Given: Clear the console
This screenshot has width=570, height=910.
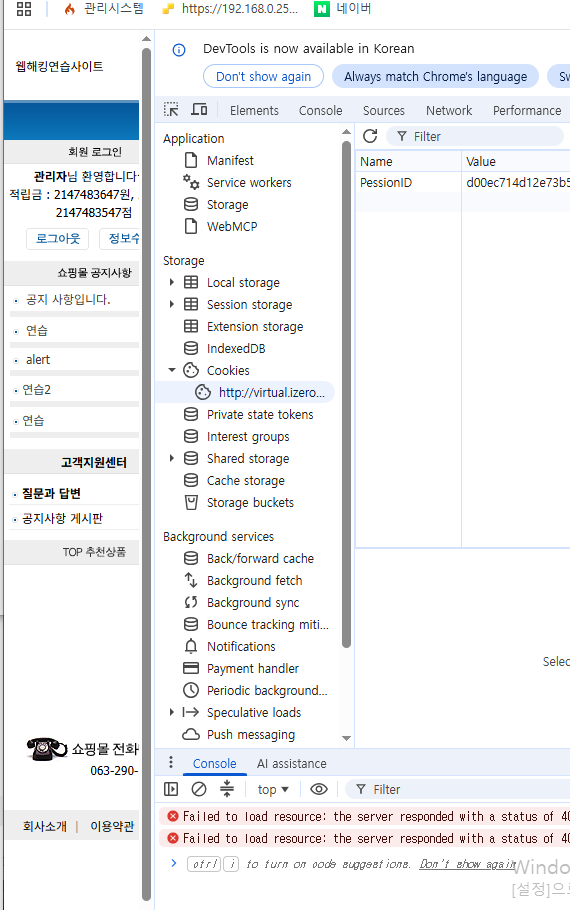Looking at the screenshot, I should coord(199,789).
